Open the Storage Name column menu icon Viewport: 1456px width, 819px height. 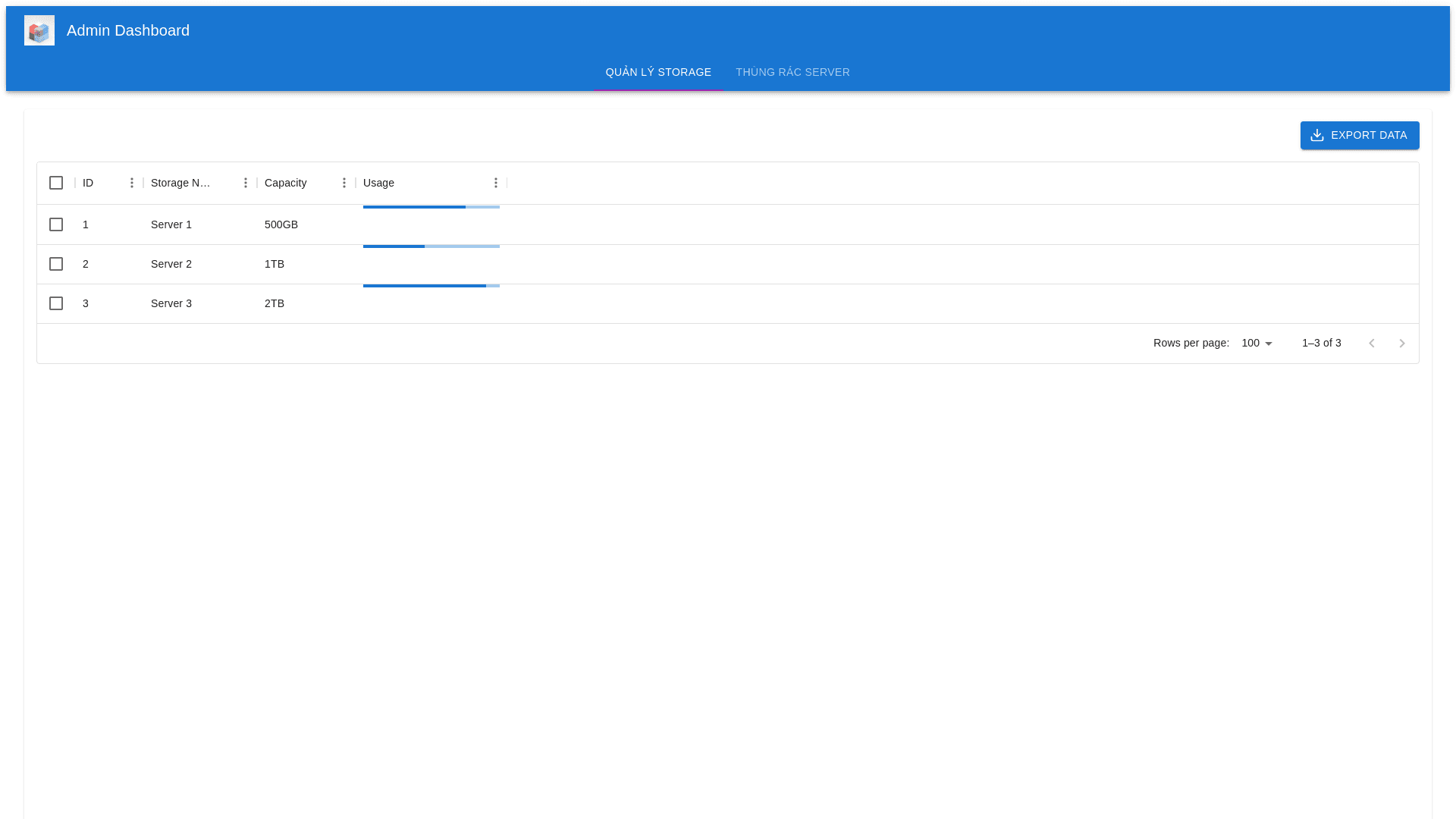point(246,183)
